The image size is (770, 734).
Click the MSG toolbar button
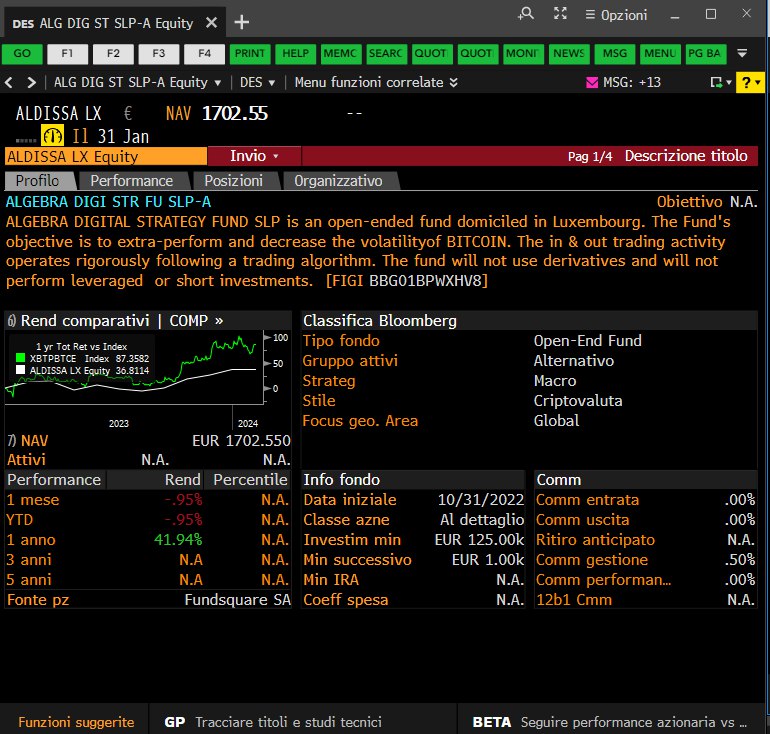(x=614, y=54)
